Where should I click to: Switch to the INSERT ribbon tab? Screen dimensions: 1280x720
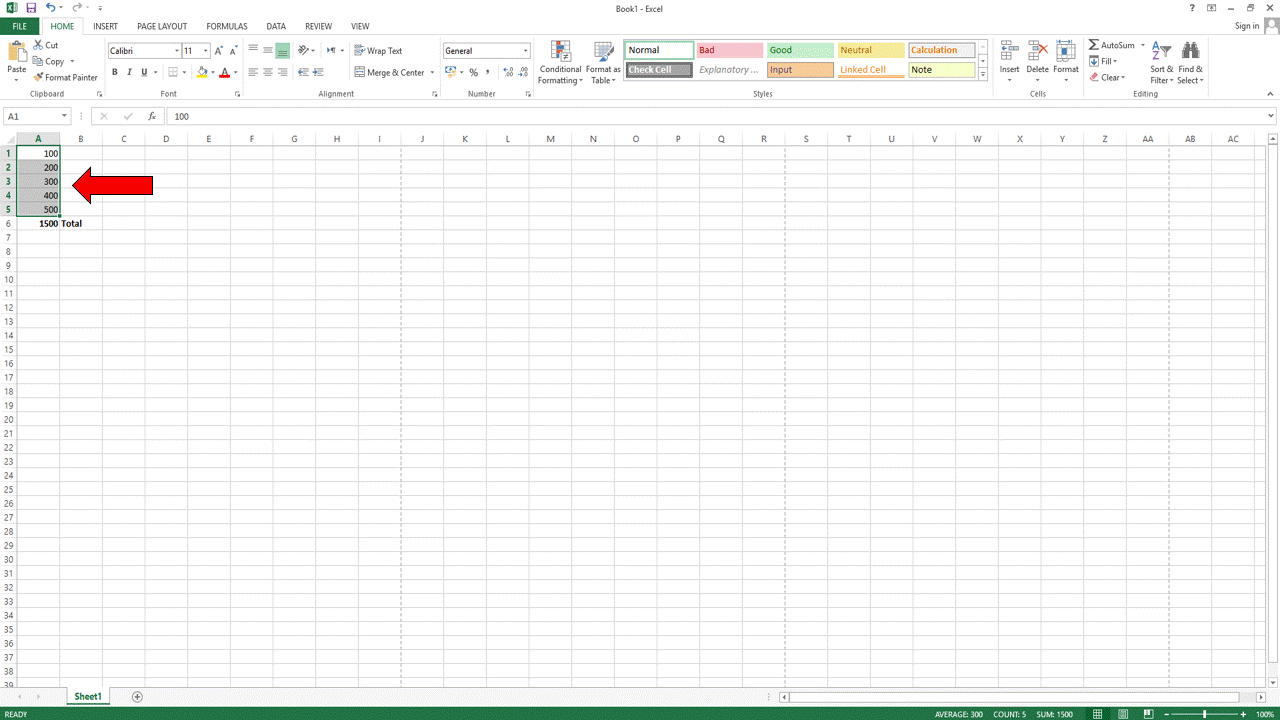105,26
